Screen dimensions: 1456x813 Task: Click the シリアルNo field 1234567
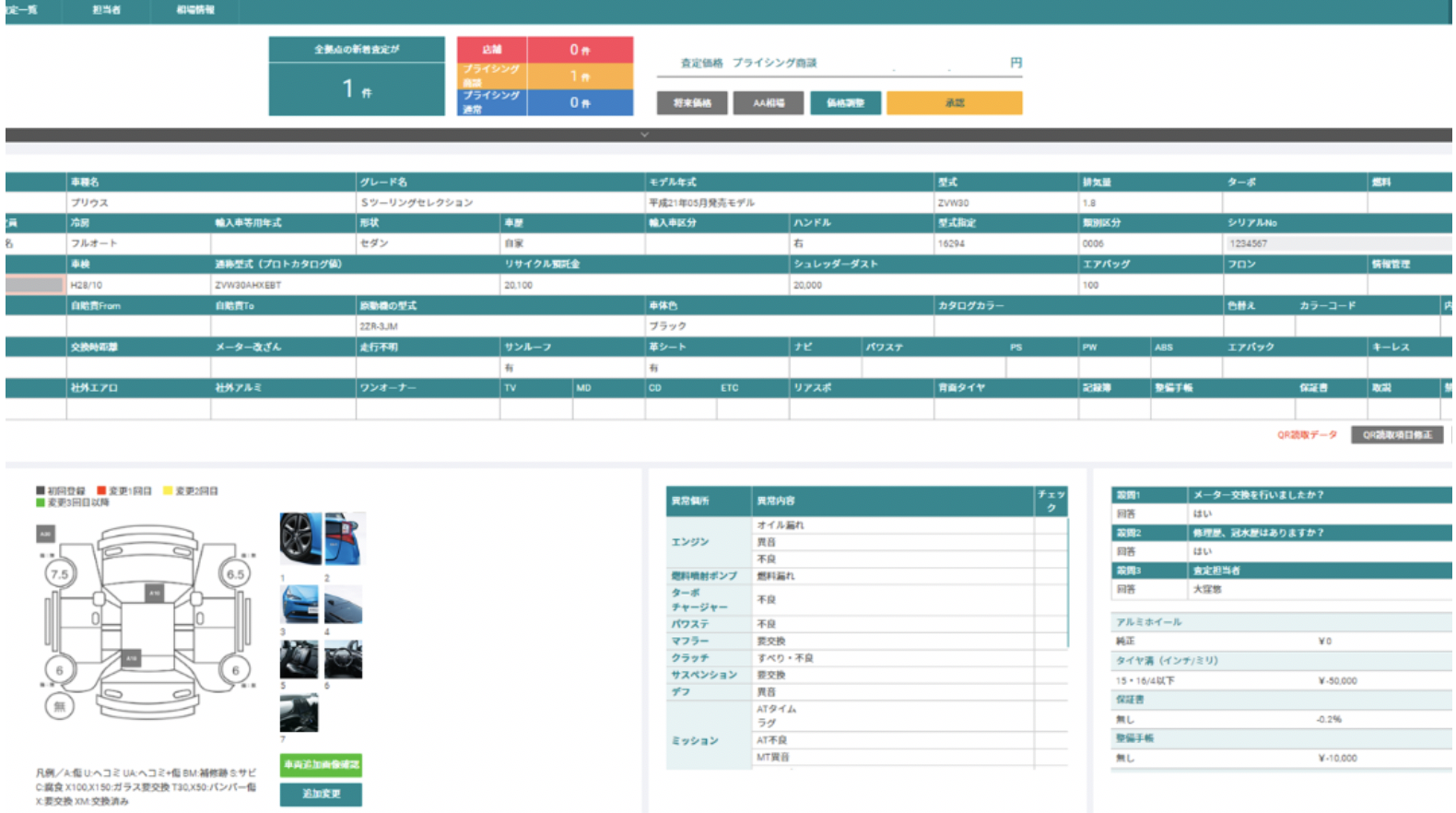(x=1338, y=243)
